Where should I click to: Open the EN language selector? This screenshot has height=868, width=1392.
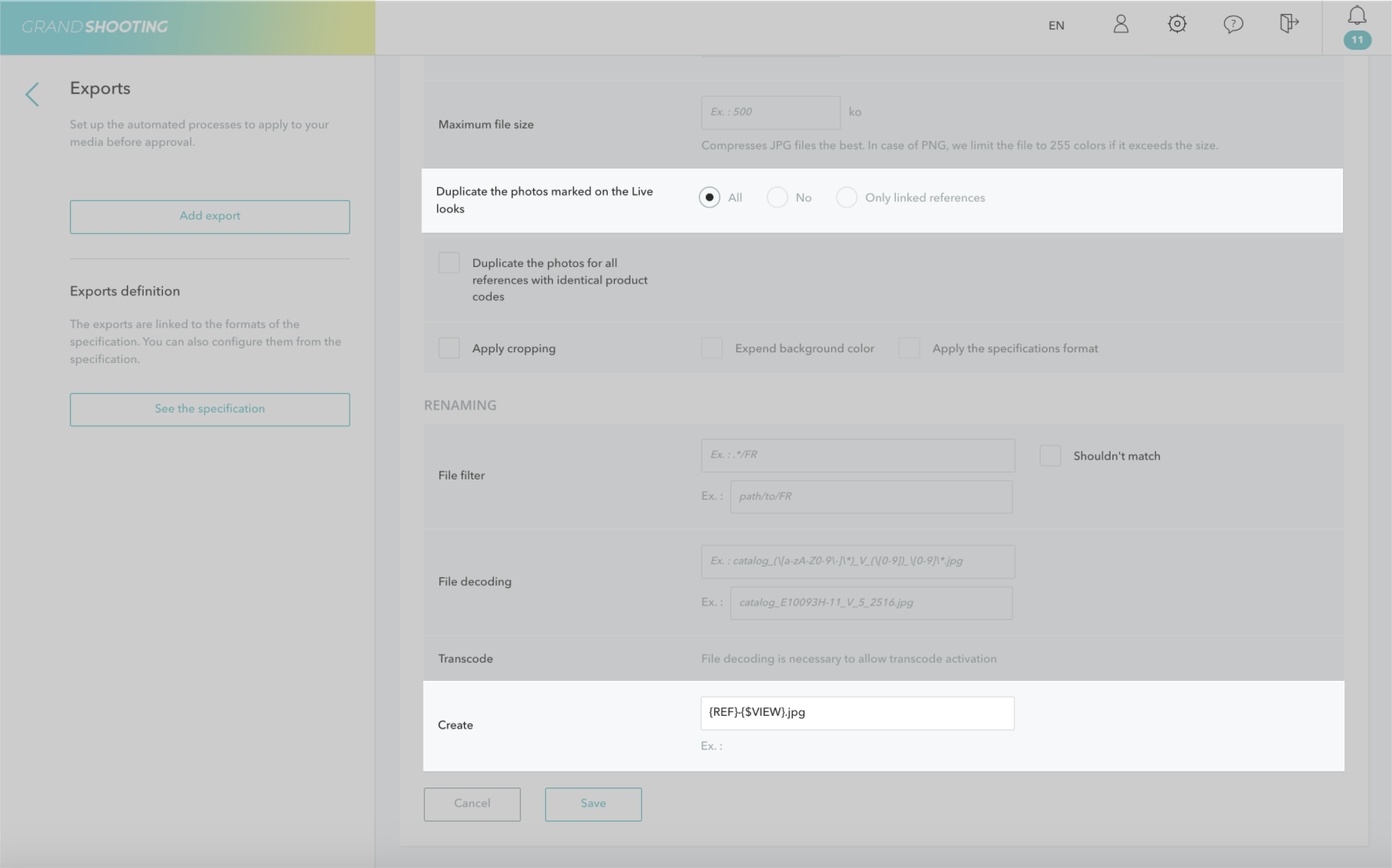[1056, 26]
